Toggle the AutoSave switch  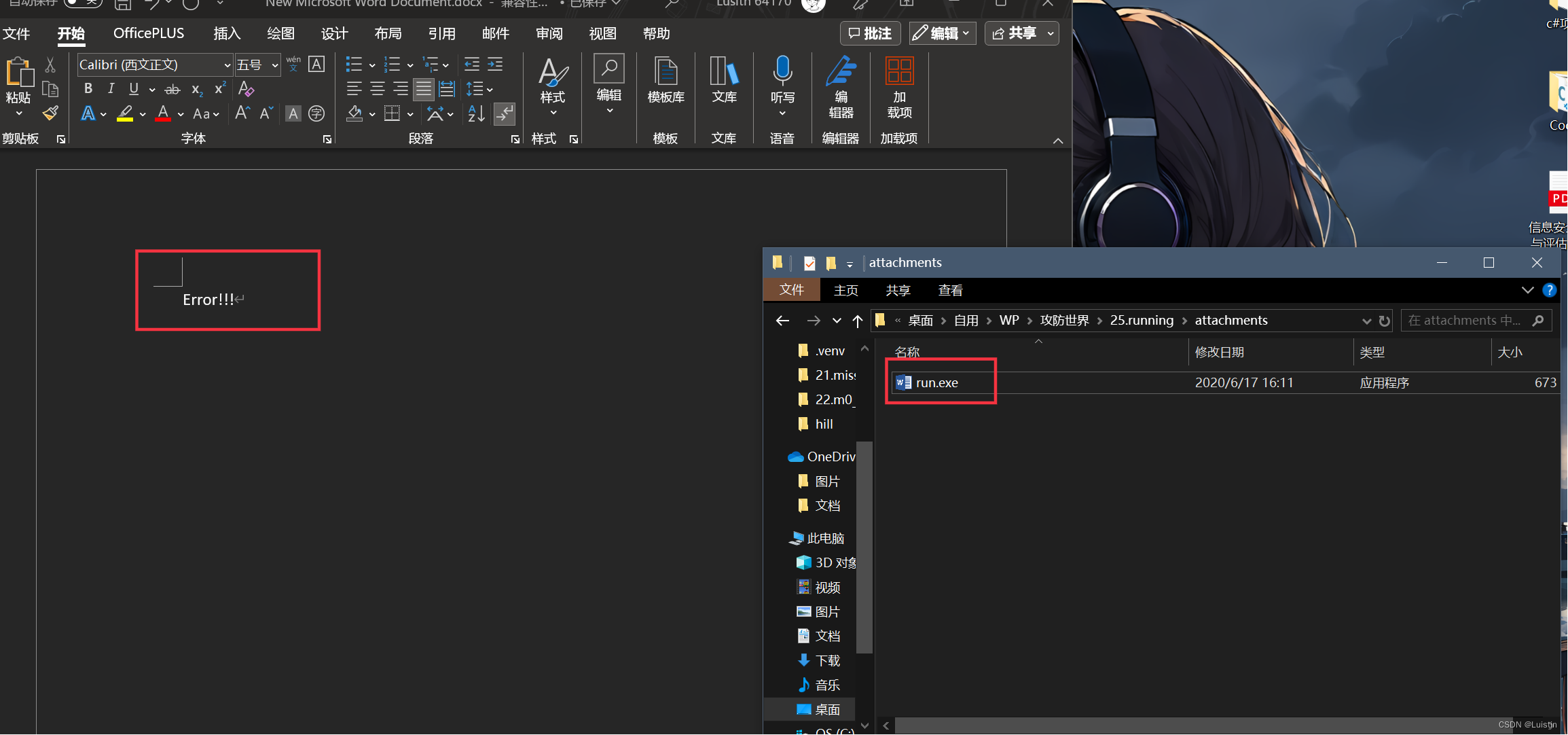coord(83,3)
